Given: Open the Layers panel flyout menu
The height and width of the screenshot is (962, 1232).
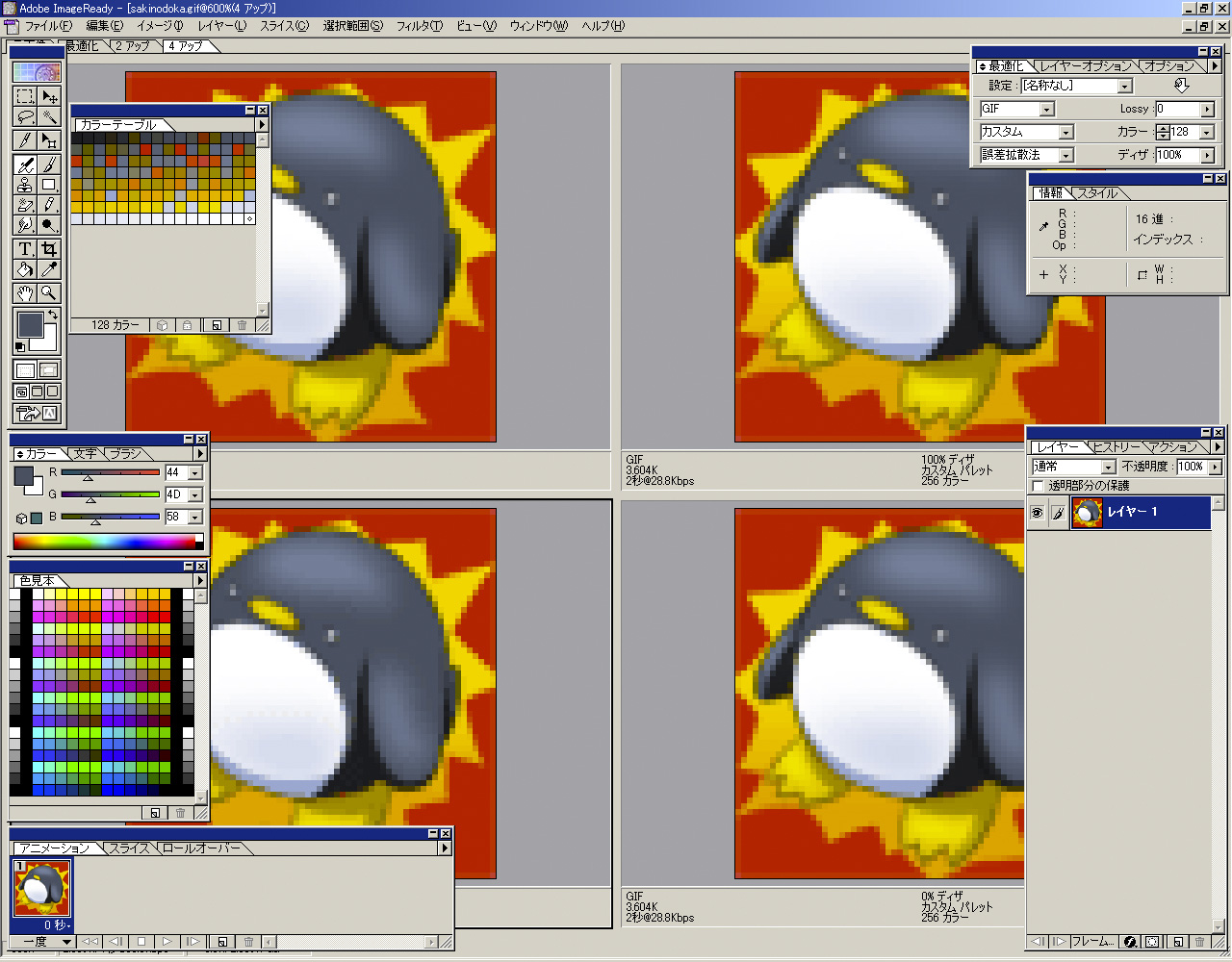Looking at the screenshot, I should 1217,447.
